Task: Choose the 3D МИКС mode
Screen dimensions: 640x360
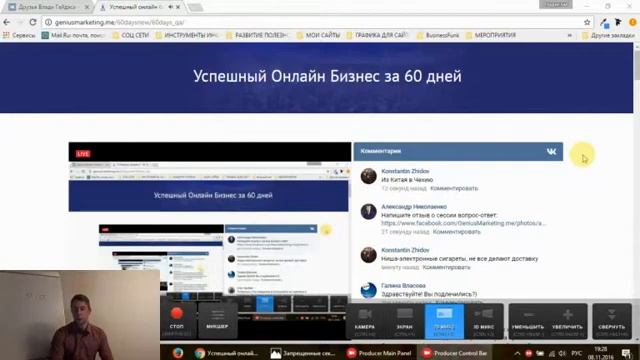Action: pos(484,321)
